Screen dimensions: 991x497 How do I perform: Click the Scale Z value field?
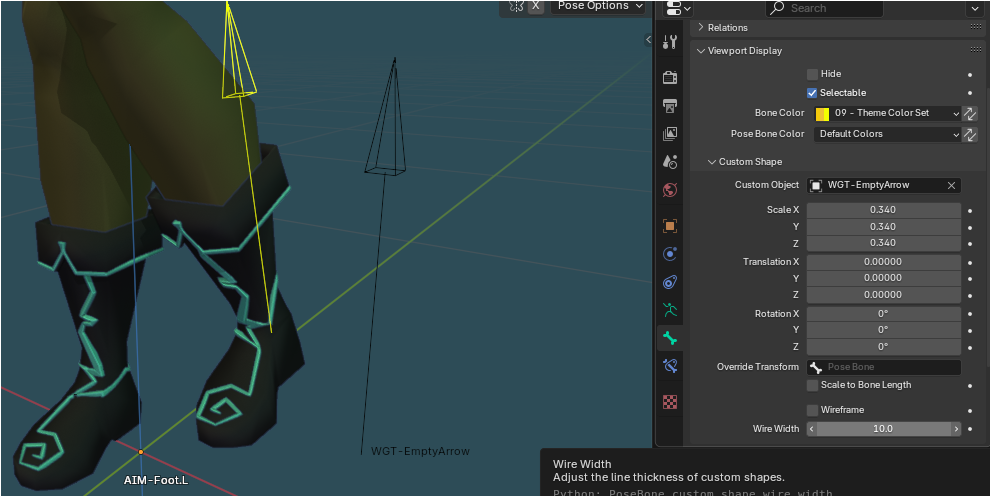(884, 243)
